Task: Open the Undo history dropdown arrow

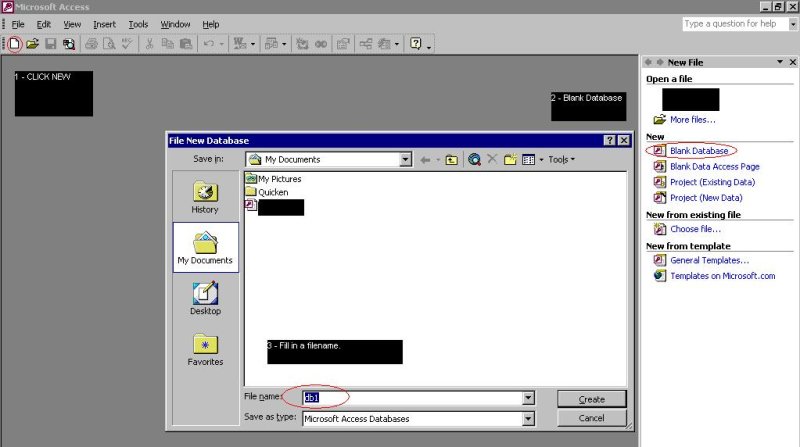Action: pyautogui.click(x=221, y=44)
